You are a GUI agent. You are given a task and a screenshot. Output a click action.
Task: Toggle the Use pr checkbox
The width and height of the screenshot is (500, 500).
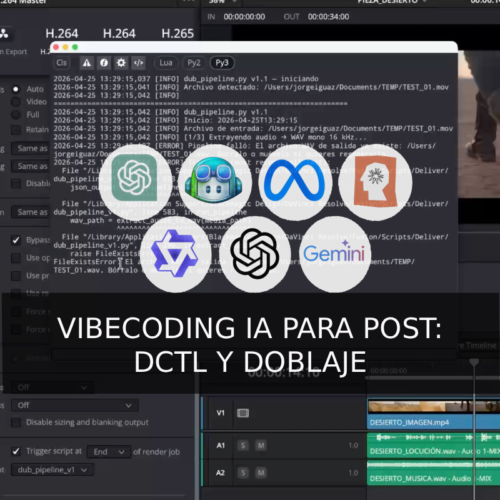16,276
